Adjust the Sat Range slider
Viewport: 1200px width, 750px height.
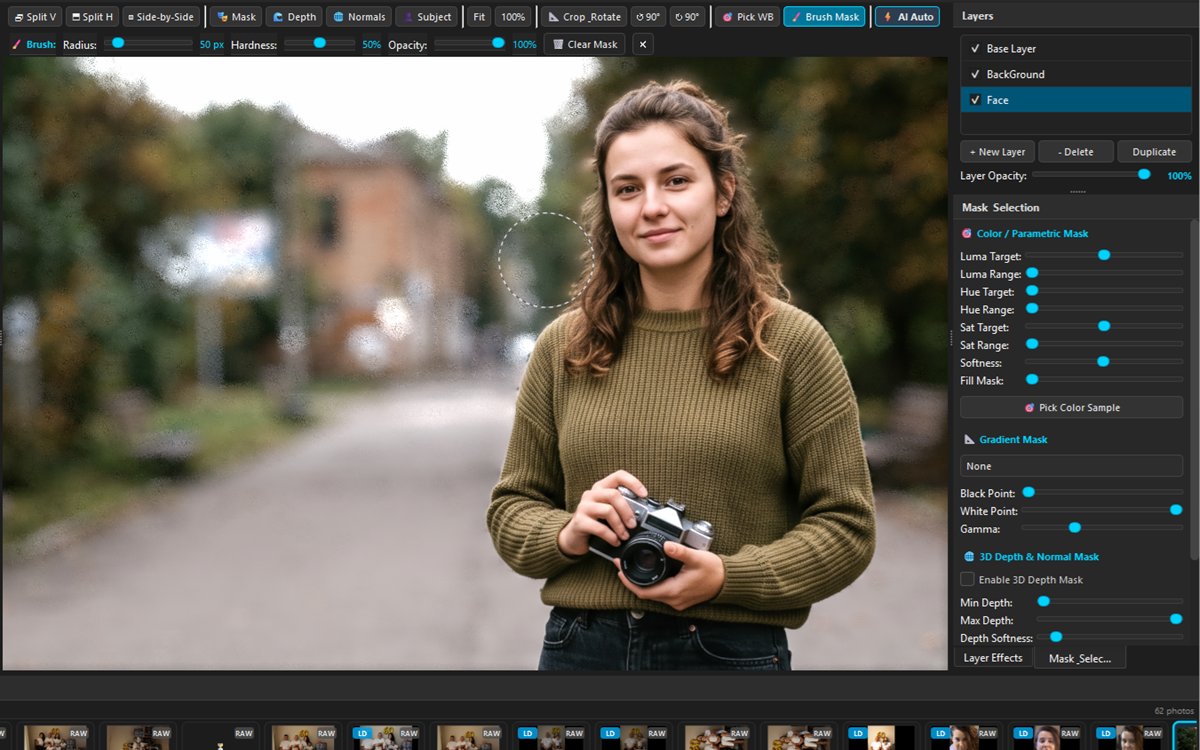coord(1104,345)
